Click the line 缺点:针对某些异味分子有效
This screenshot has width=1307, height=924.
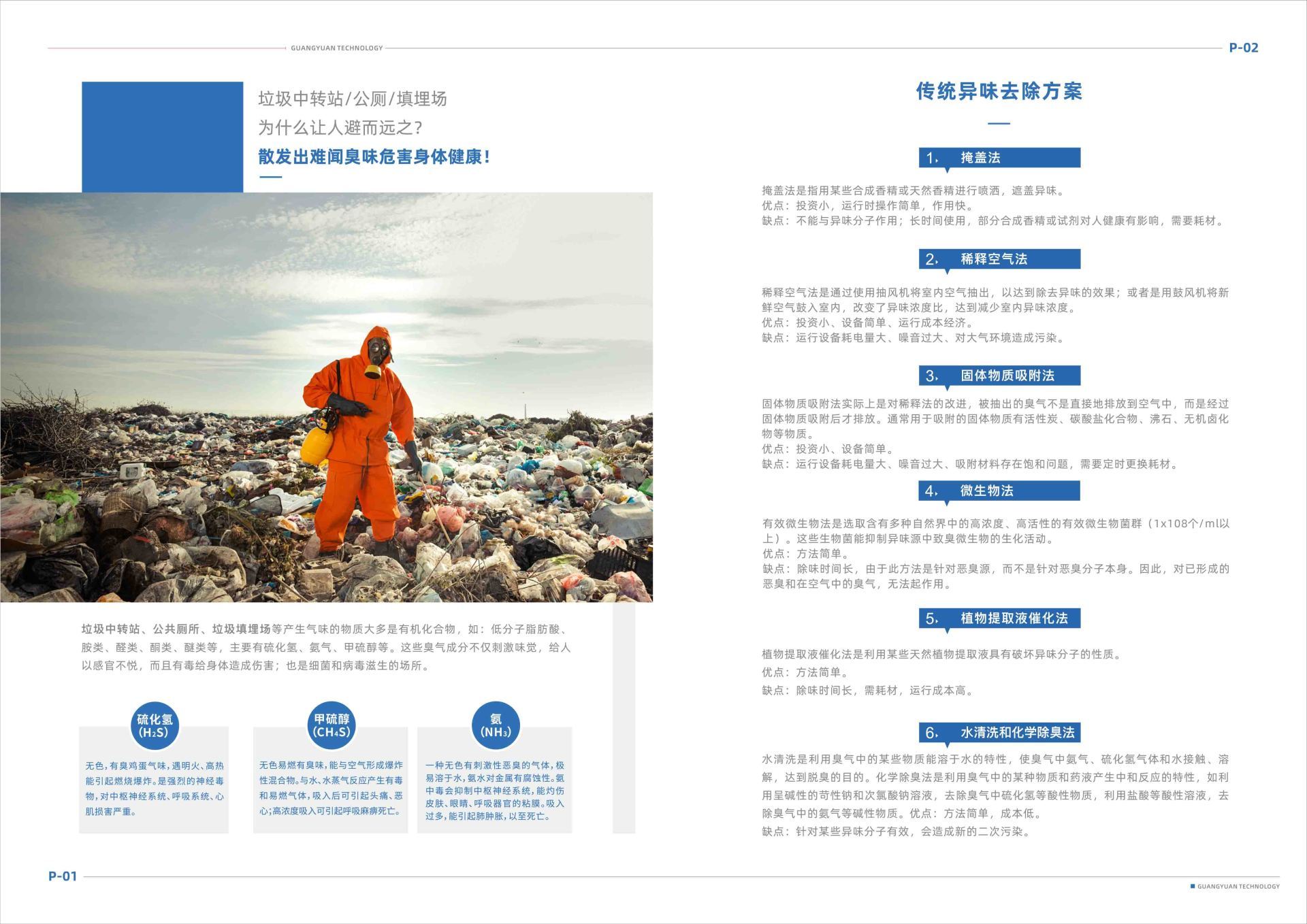896,831
